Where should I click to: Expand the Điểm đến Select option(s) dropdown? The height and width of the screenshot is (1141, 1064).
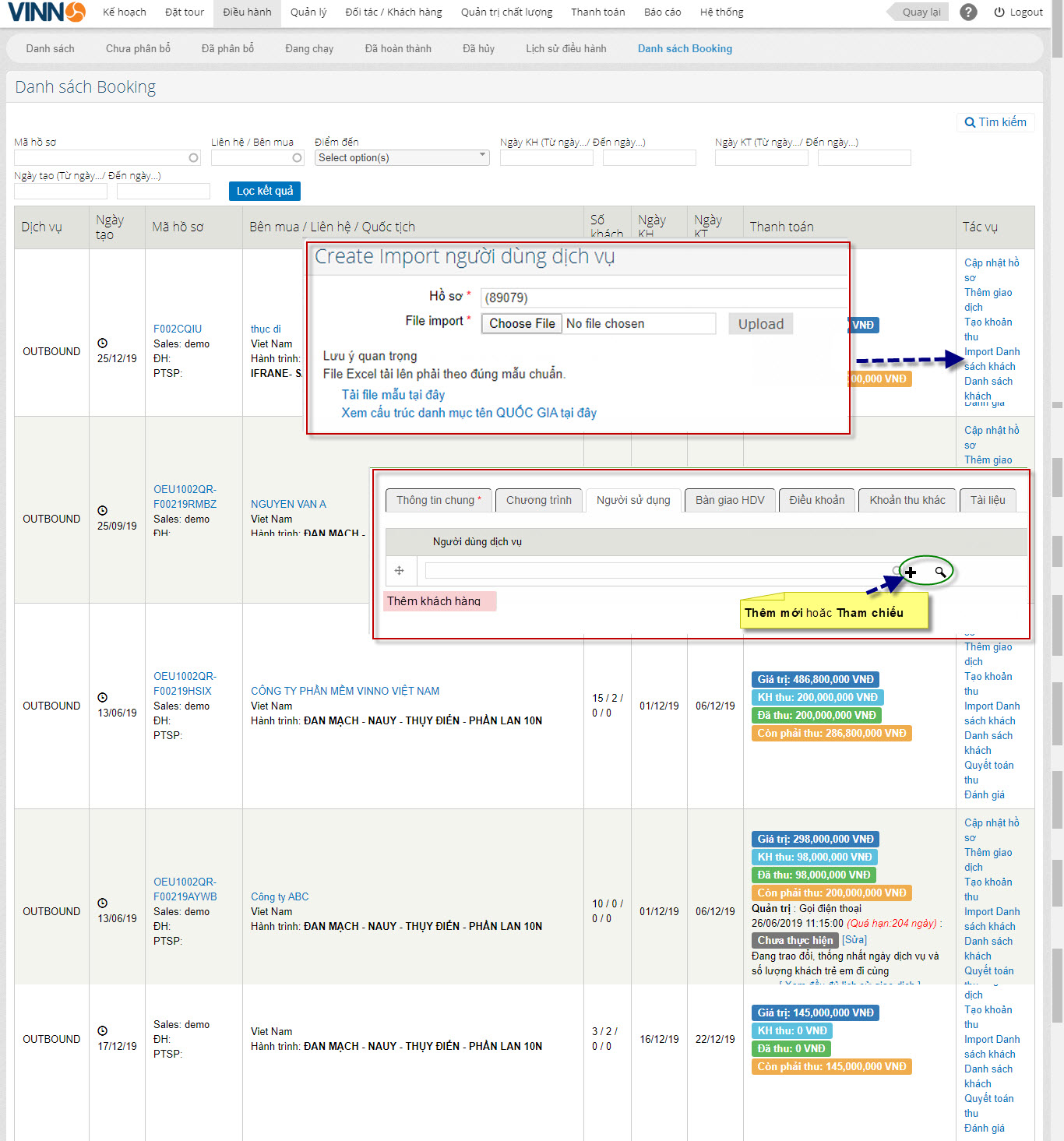(402, 158)
